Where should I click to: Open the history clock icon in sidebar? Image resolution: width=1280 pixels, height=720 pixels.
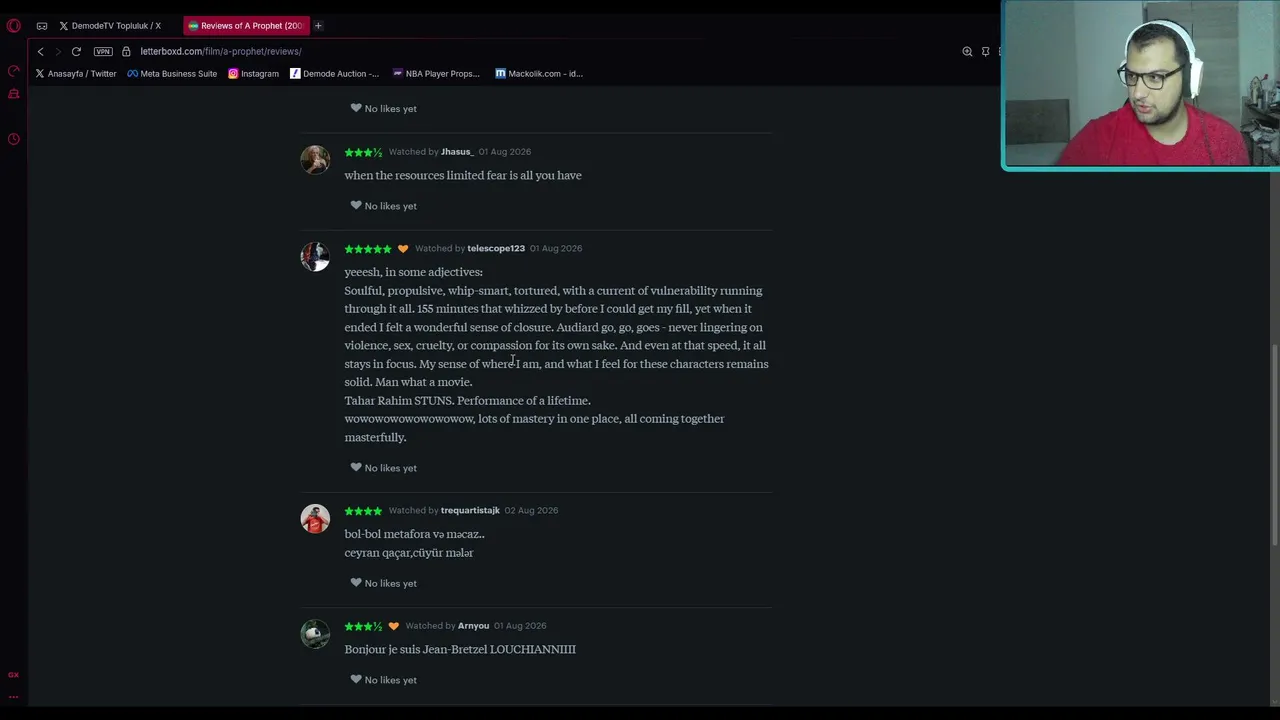[x=14, y=139]
